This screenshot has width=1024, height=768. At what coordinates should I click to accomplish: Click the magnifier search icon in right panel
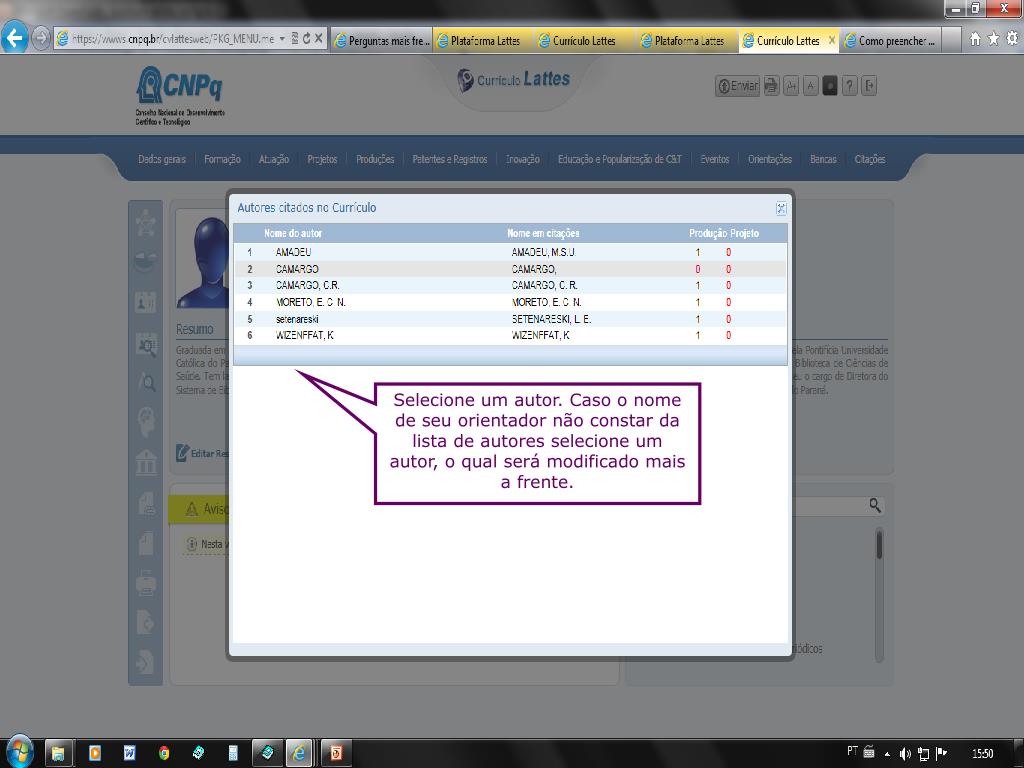point(875,505)
